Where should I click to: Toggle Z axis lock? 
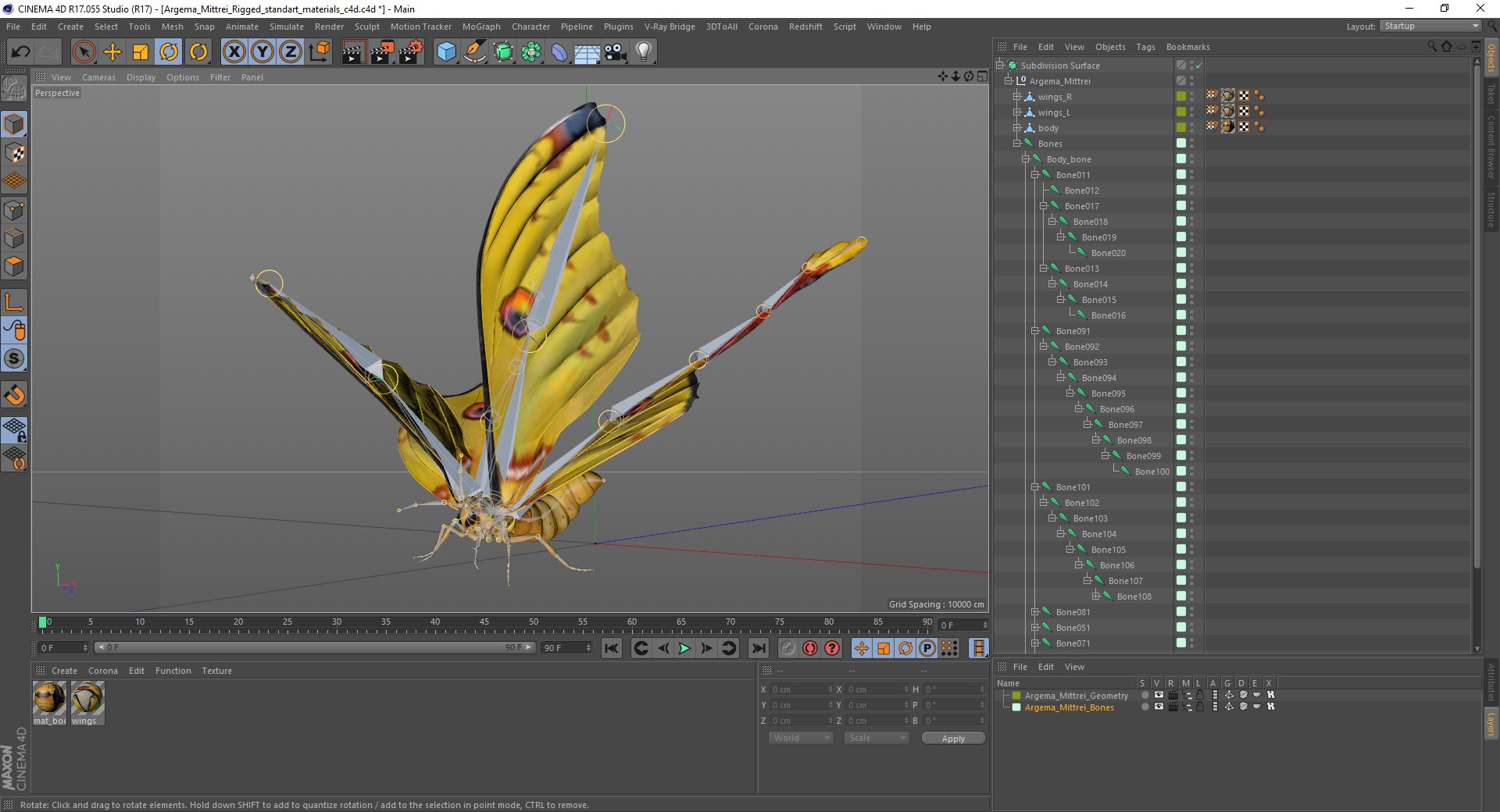point(290,52)
